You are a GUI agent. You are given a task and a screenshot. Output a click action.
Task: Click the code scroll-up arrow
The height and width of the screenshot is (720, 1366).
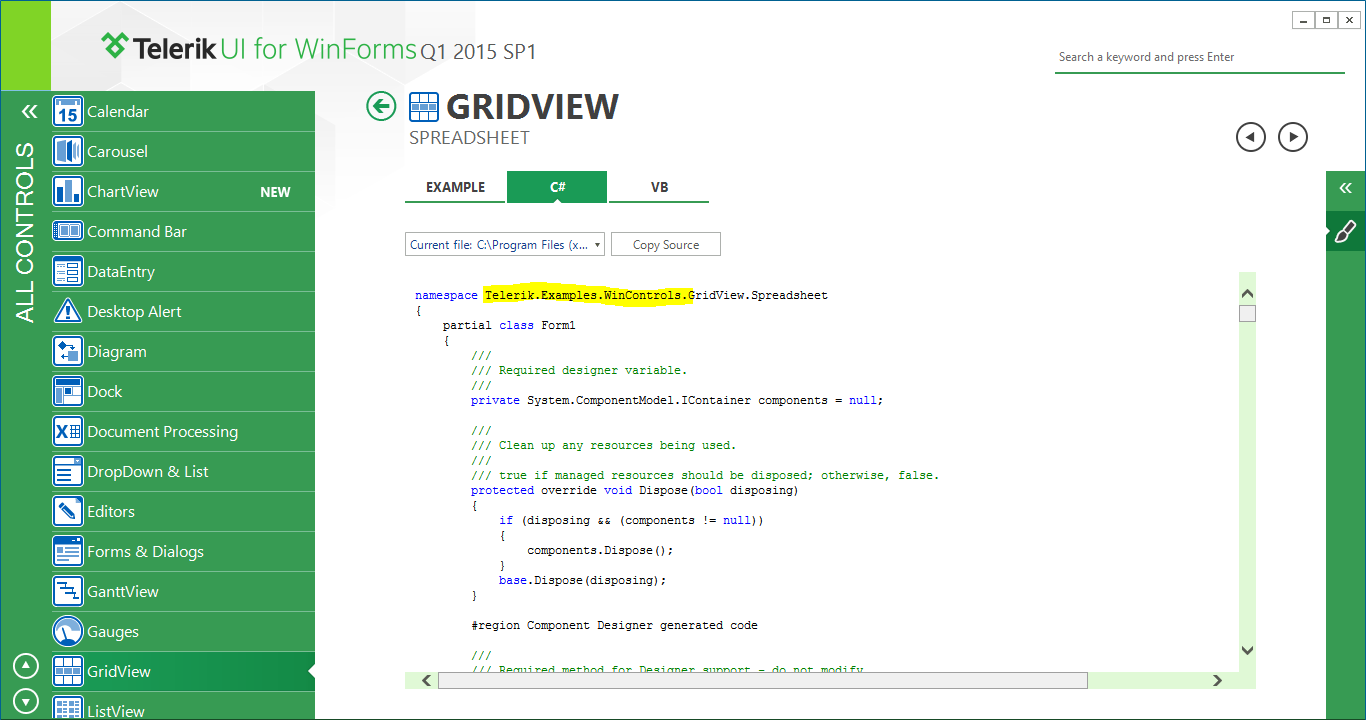[x=1247, y=294]
